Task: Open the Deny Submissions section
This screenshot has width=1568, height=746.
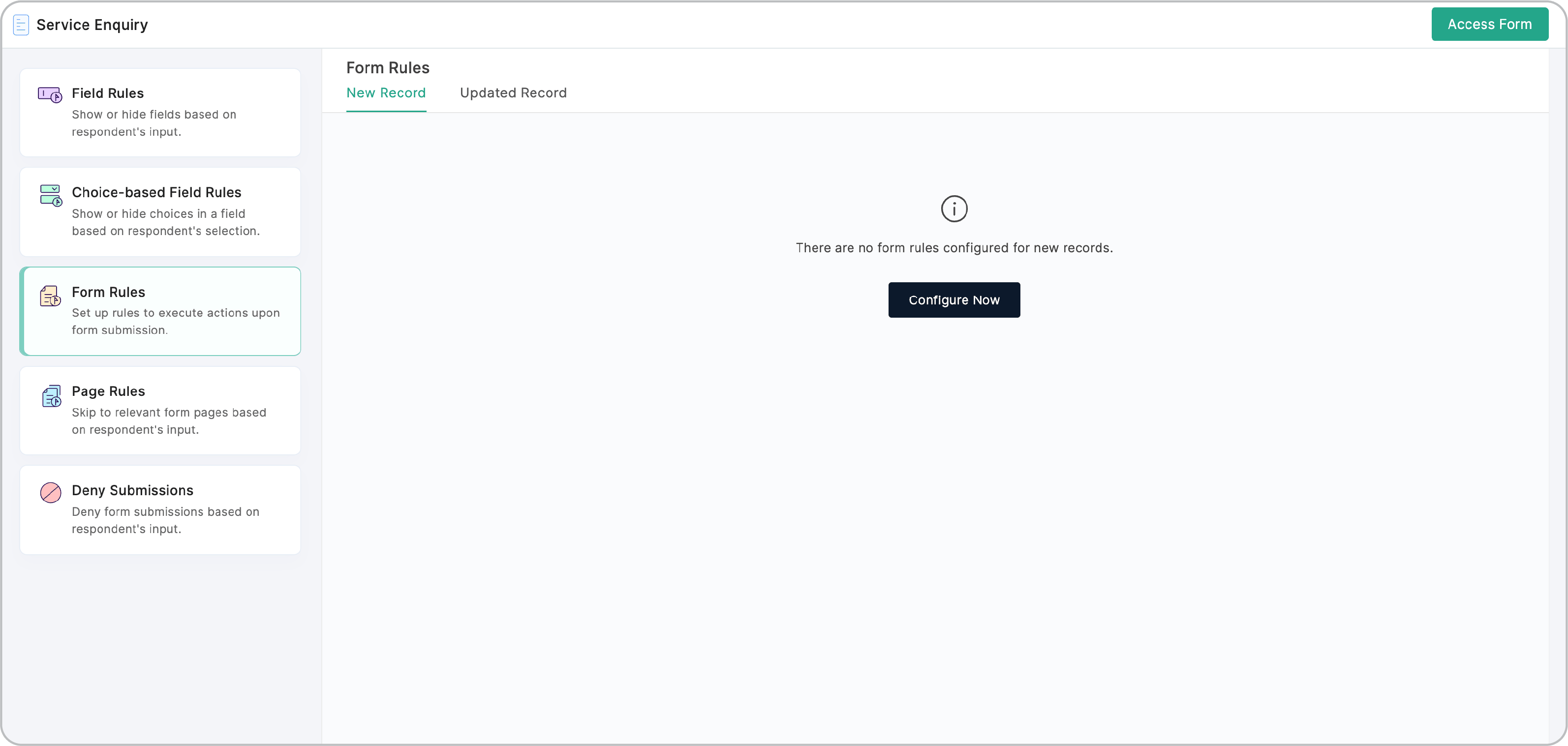Action: [x=160, y=509]
